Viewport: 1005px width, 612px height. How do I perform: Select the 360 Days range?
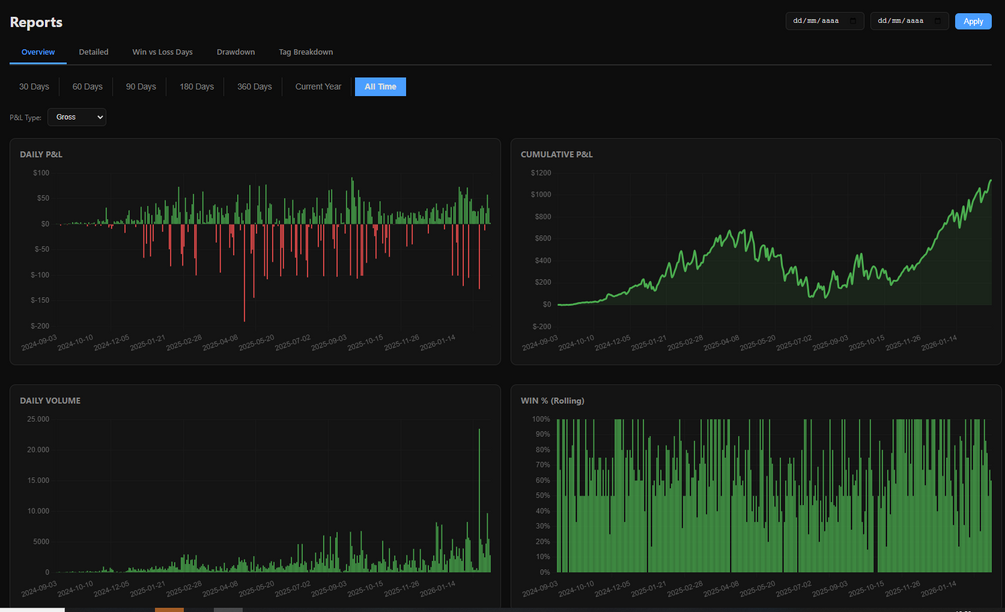tap(254, 87)
